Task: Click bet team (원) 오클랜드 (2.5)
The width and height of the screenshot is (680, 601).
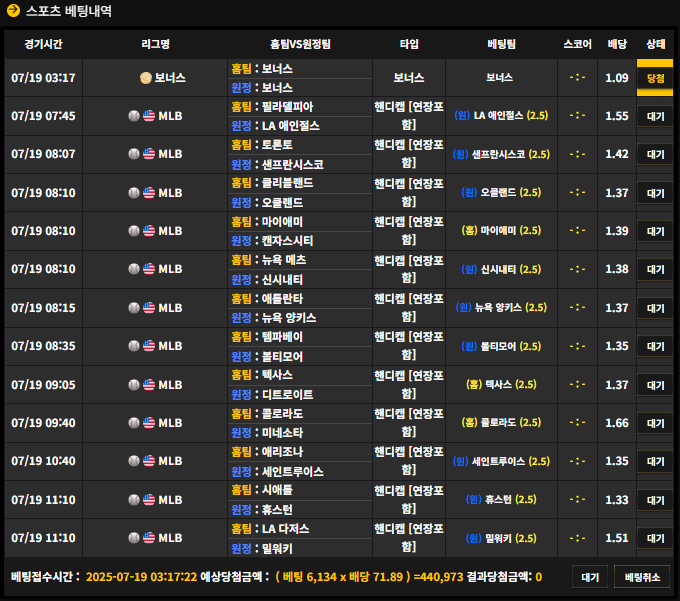Action: click(501, 193)
